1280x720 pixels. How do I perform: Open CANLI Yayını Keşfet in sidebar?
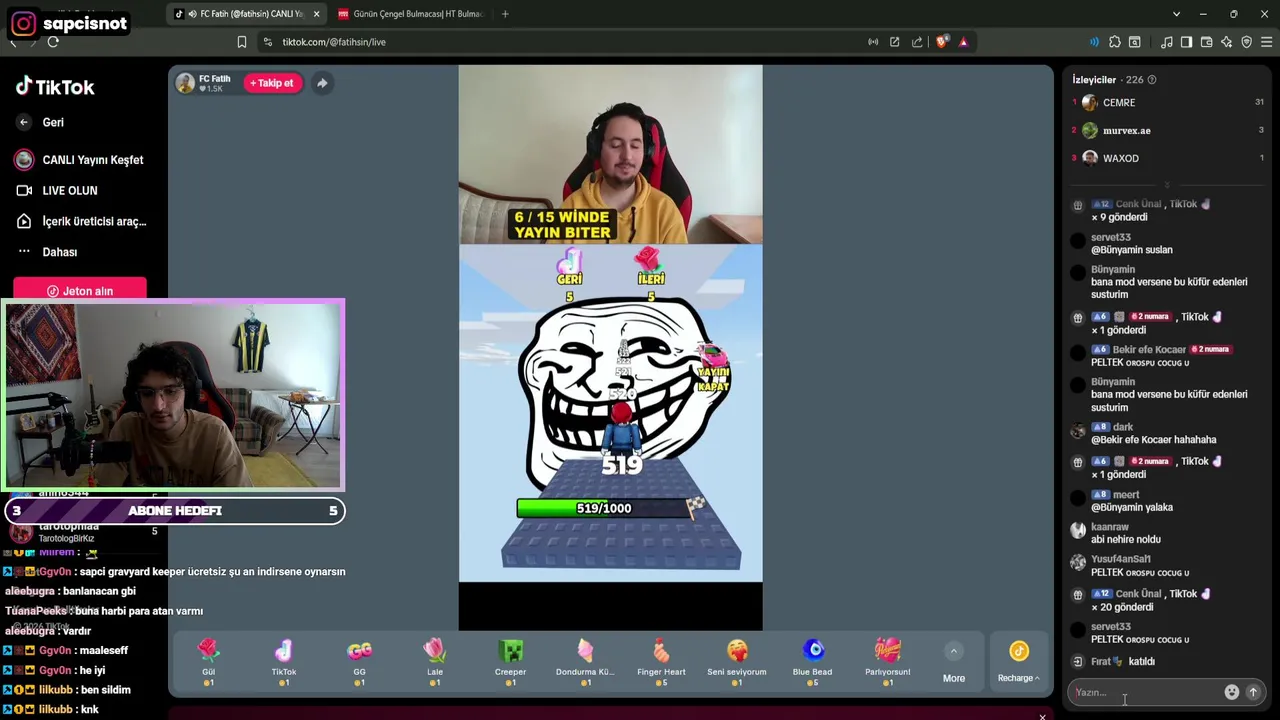tap(80, 160)
